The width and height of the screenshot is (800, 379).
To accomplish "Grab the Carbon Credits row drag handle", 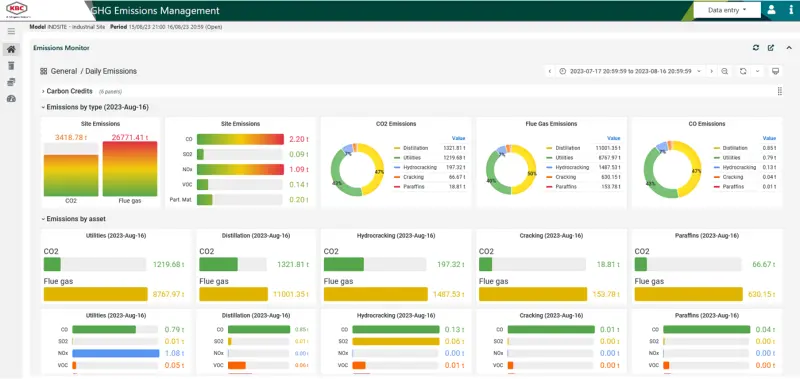I will coord(780,91).
